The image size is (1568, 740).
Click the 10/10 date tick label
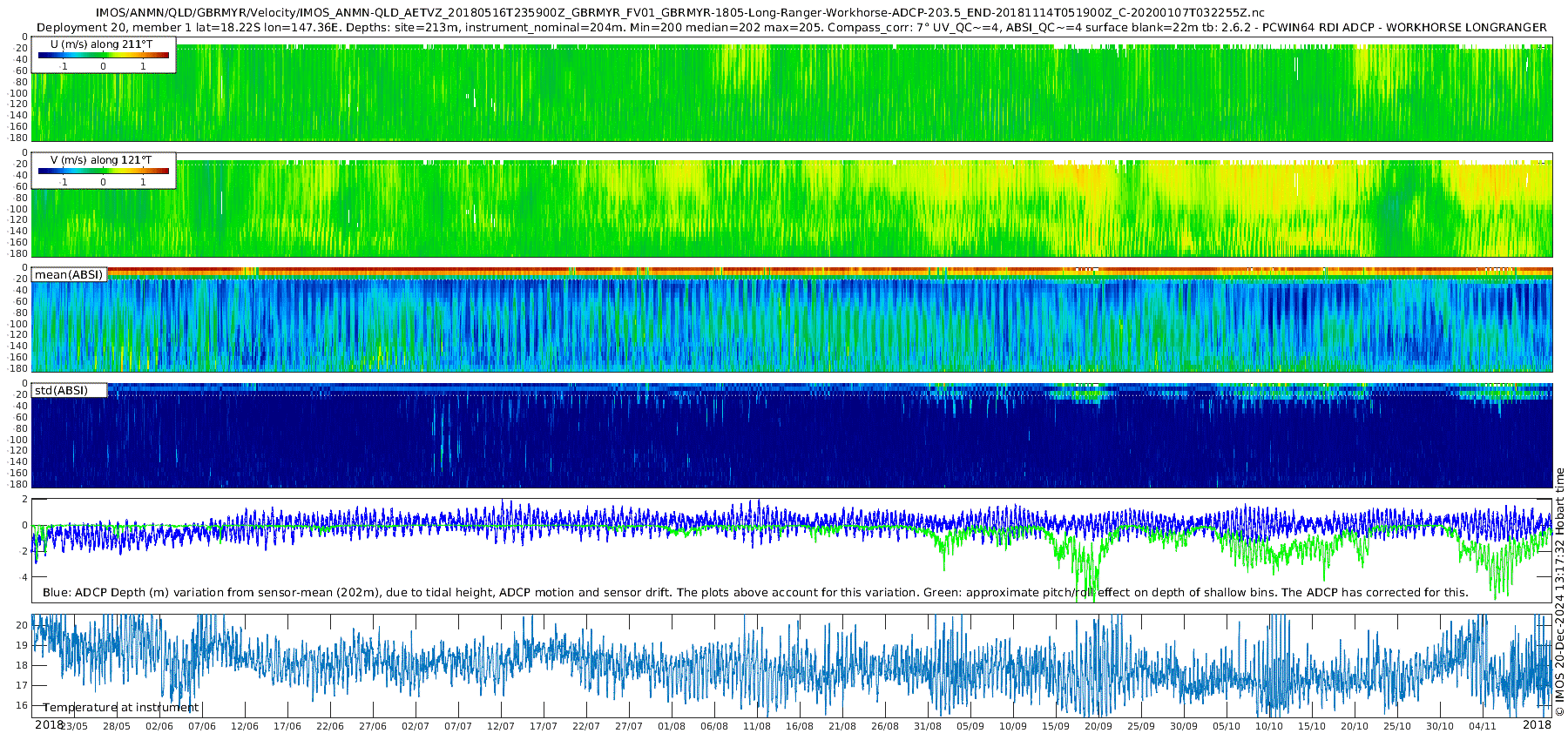tap(1269, 726)
